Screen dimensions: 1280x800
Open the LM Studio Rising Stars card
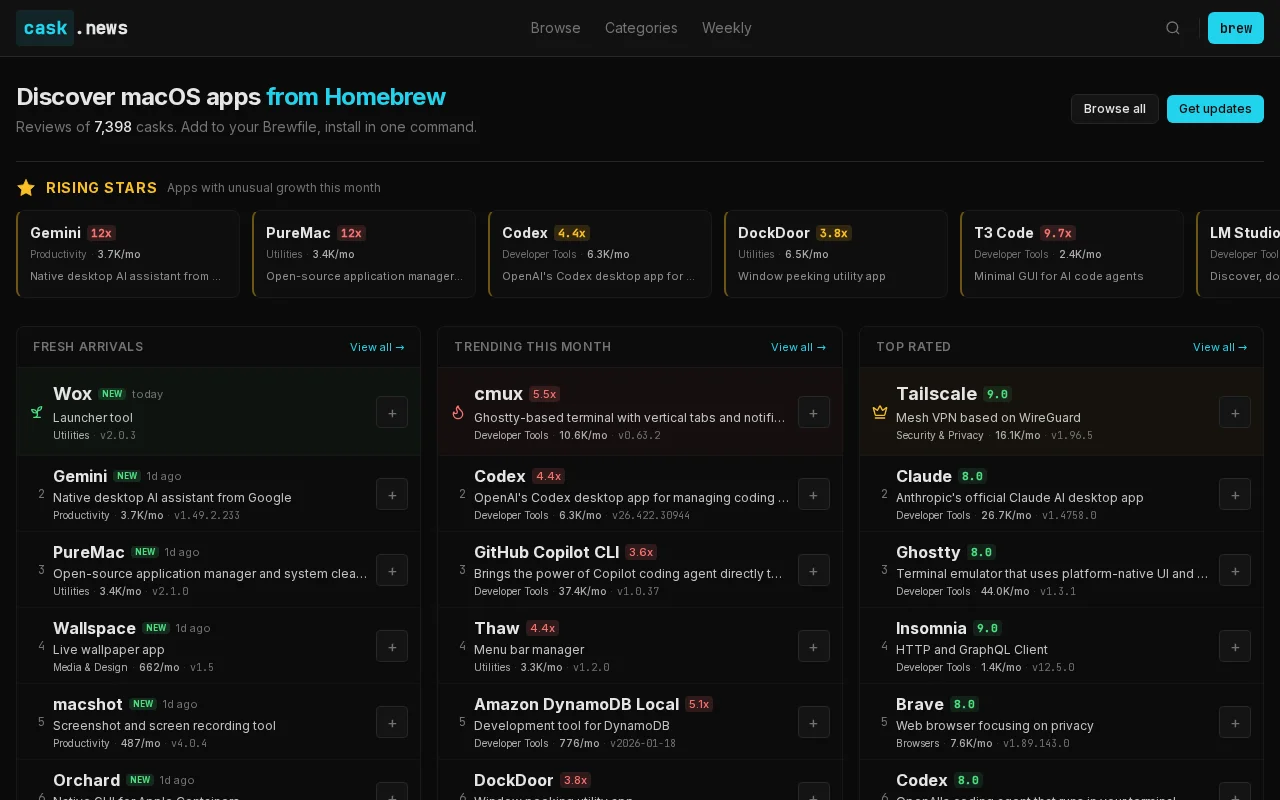tap(1238, 254)
